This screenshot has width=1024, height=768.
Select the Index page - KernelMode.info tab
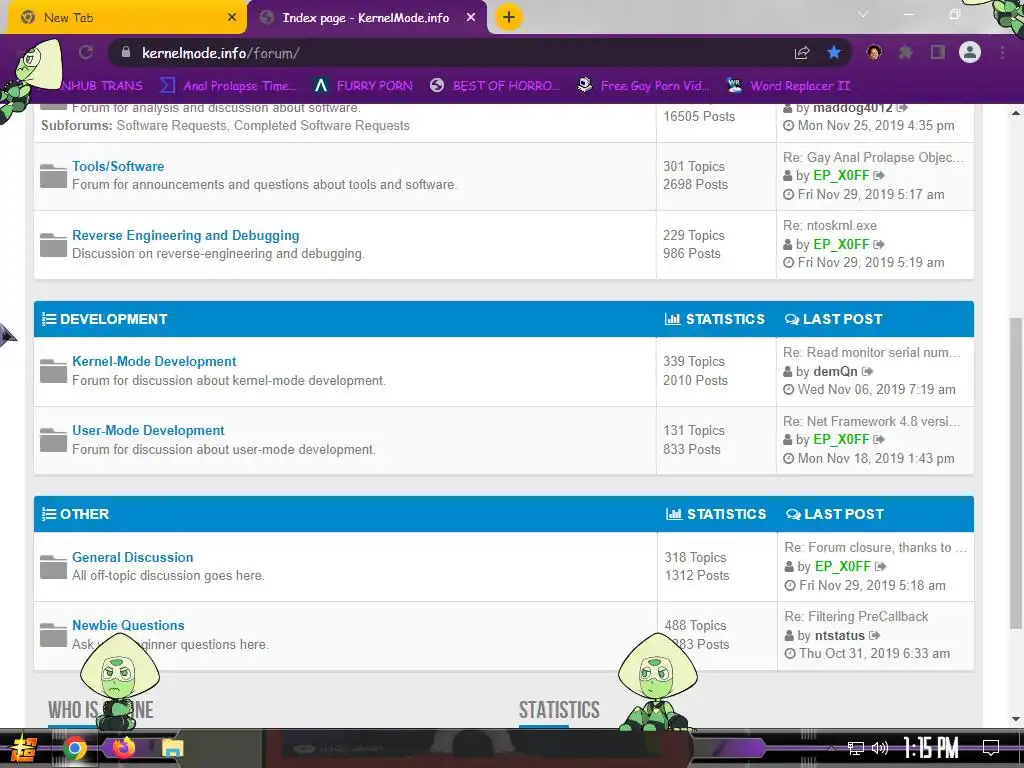click(x=367, y=18)
